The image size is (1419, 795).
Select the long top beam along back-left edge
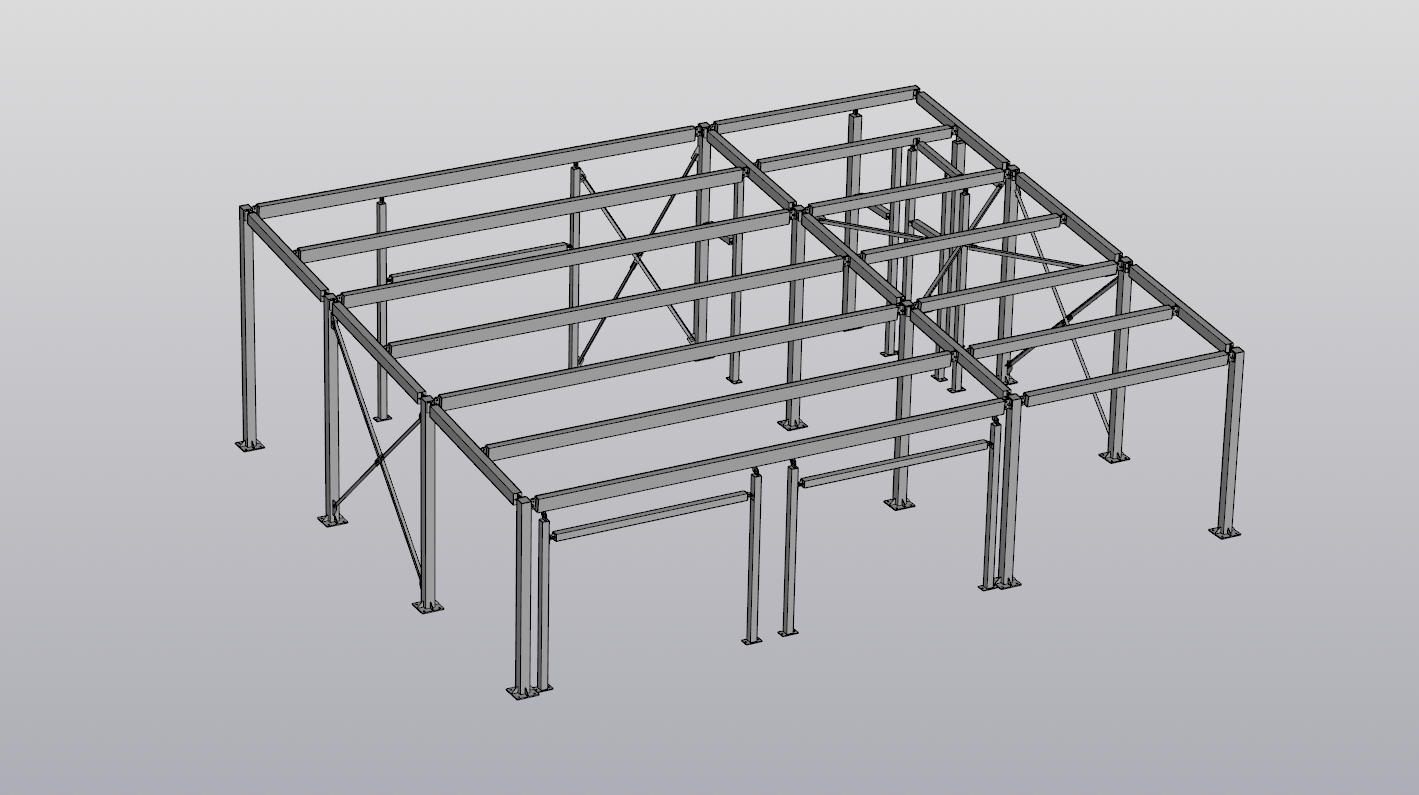pos(470,170)
